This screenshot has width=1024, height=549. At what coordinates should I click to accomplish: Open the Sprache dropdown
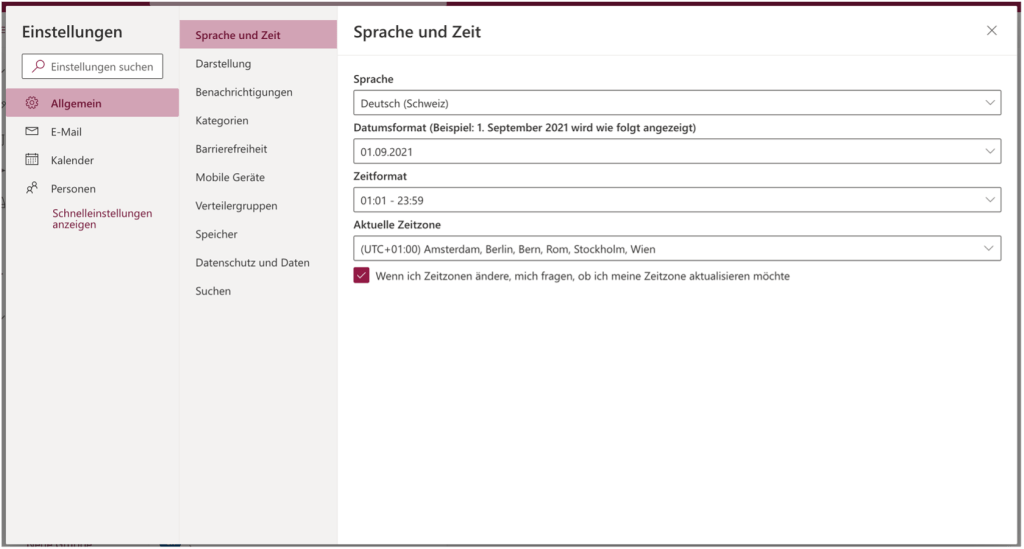pos(676,103)
